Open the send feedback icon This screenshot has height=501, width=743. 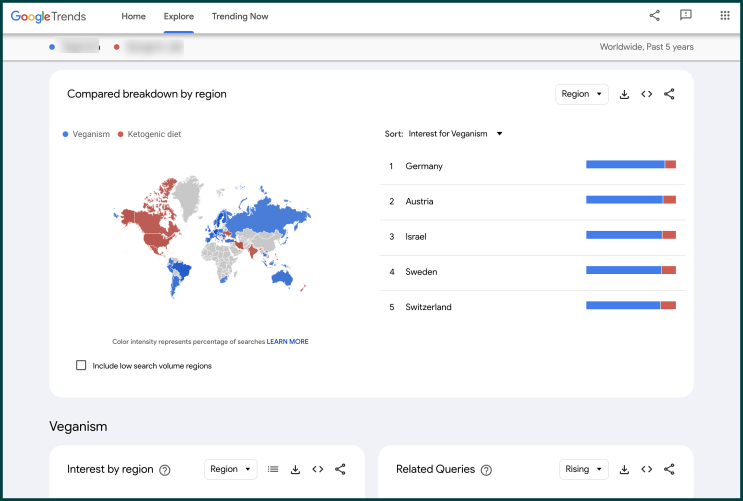685,15
